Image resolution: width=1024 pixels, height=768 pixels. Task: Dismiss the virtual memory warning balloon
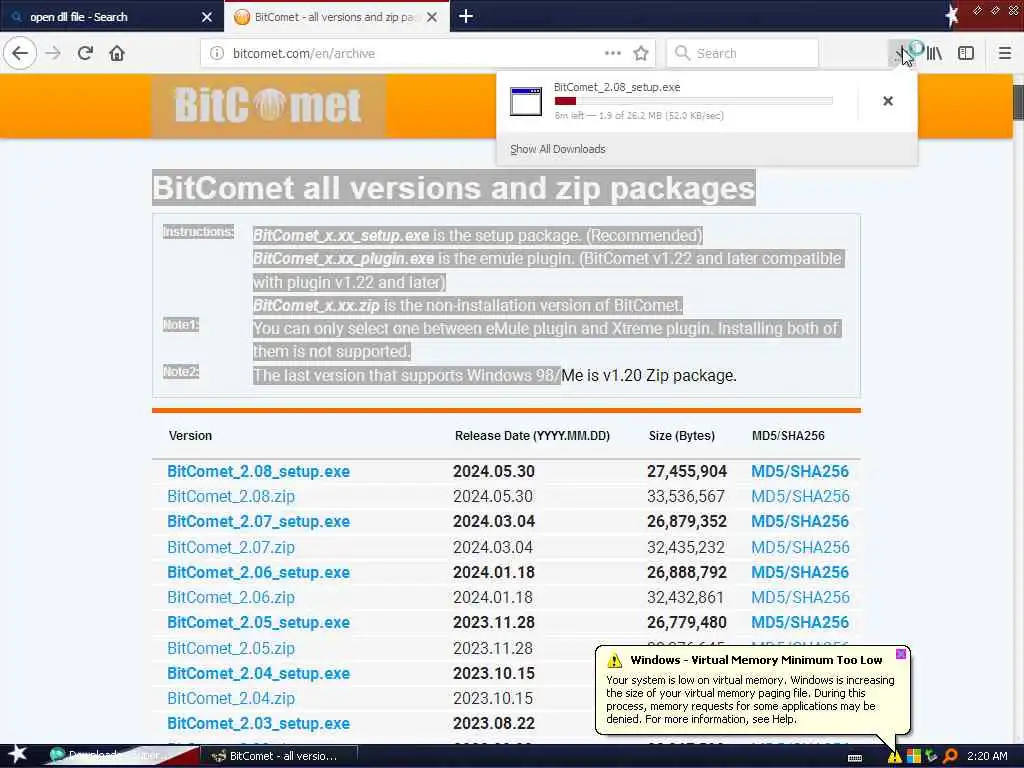[x=901, y=654]
